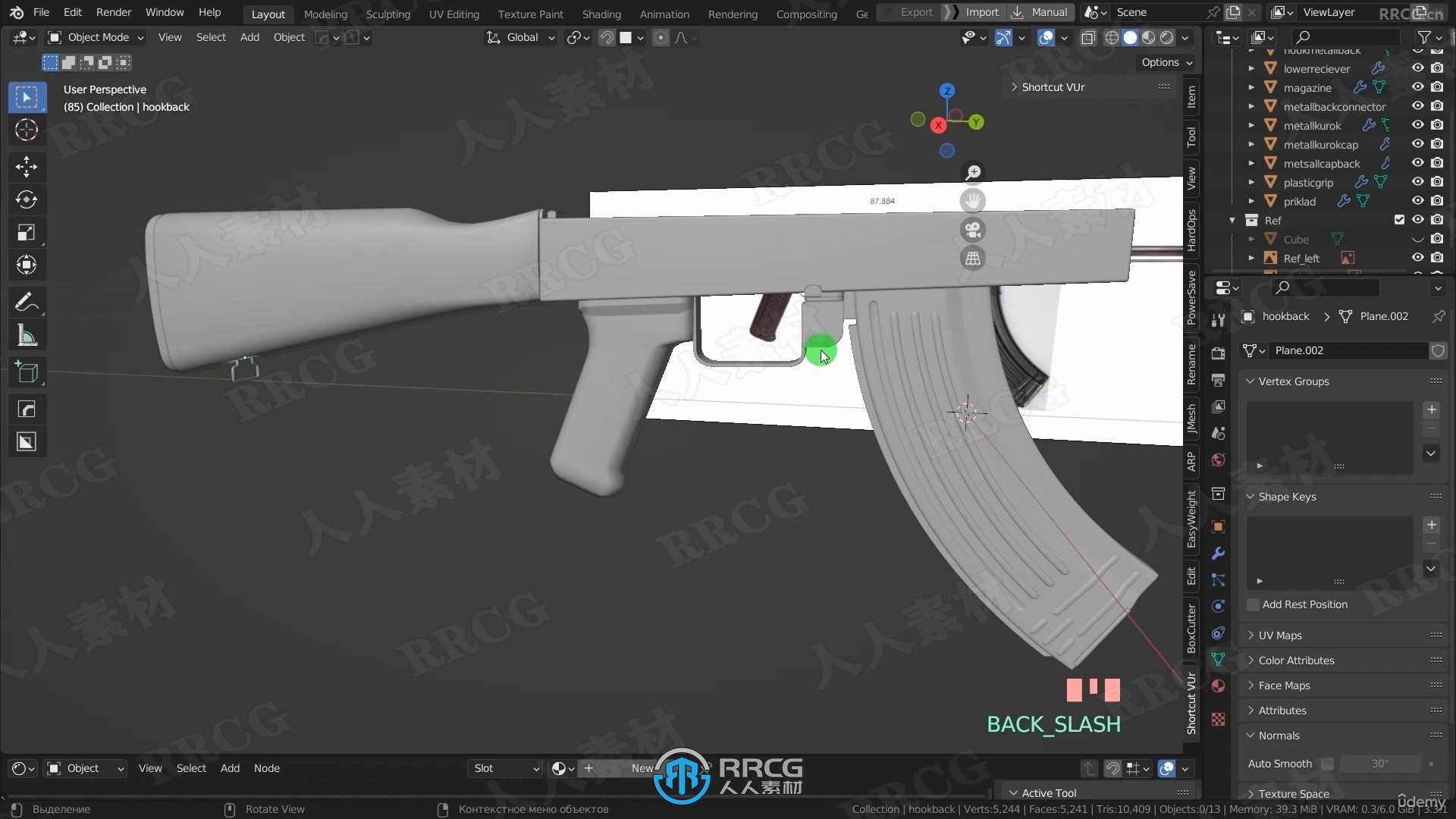Select the Move tool in toolbar
The height and width of the screenshot is (819, 1456).
coord(26,164)
